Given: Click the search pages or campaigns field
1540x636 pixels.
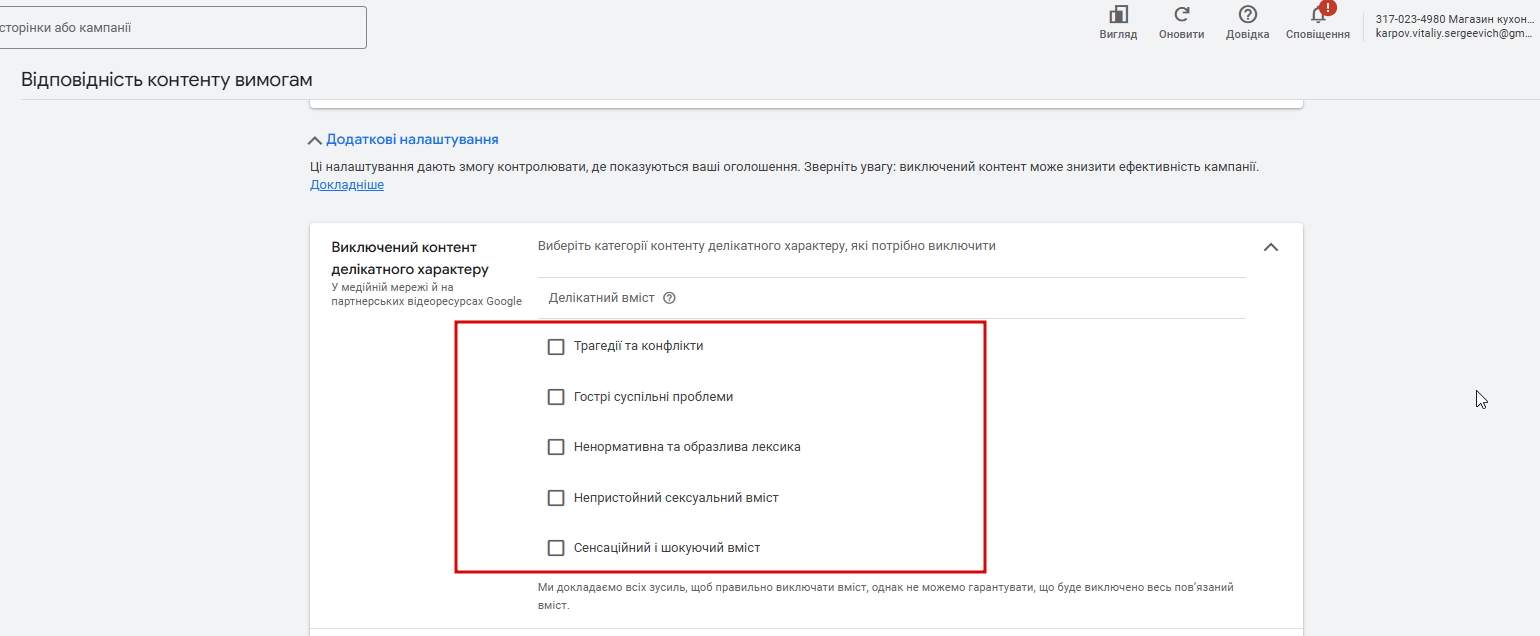Looking at the screenshot, I should pyautogui.click(x=180, y=28).
